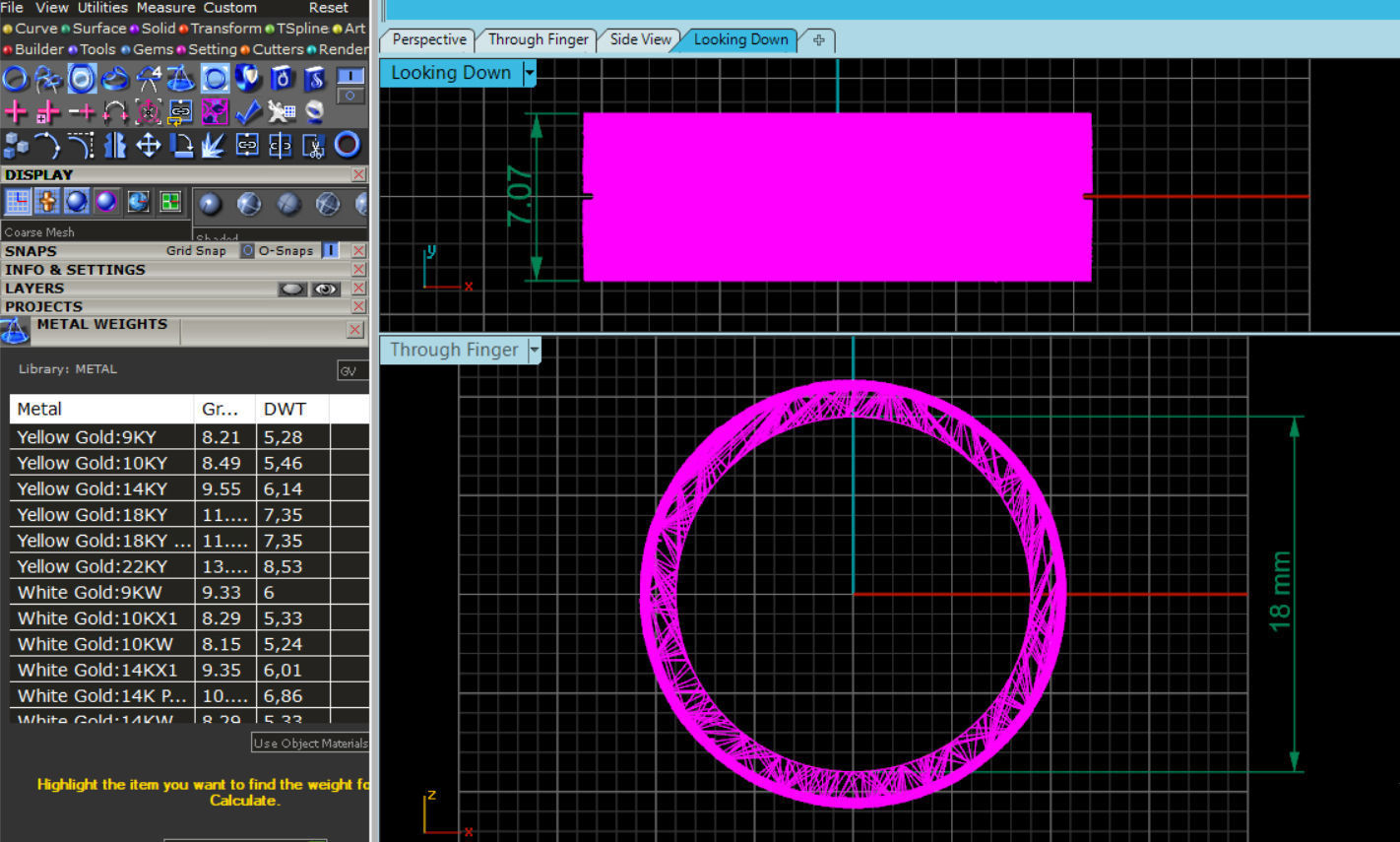Click the 18 mm dimension label
The height and width of the screenshot is (842, 1400).
pos(1280,591)
